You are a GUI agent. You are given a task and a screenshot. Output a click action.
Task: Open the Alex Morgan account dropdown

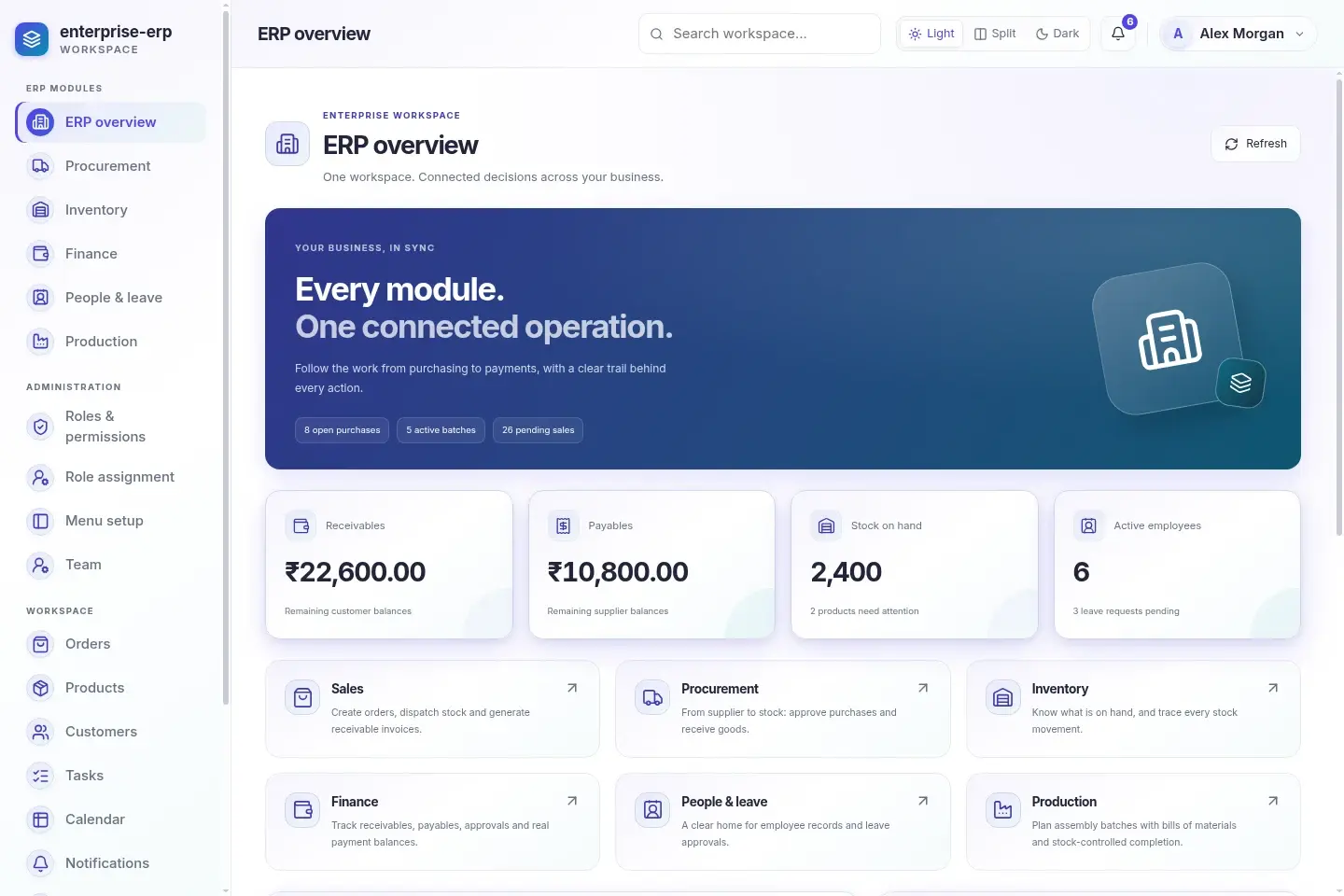point(1239,34)
